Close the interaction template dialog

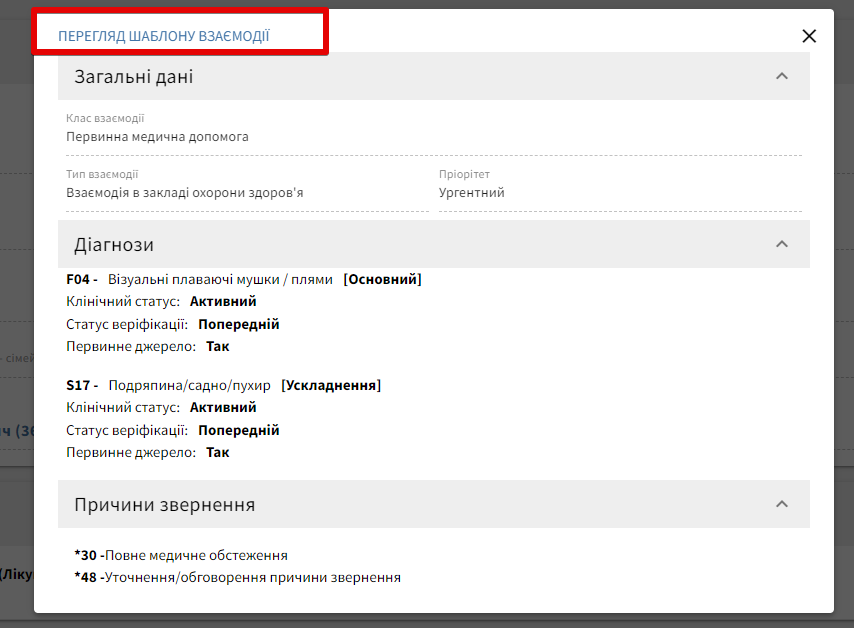click(809, 36)
